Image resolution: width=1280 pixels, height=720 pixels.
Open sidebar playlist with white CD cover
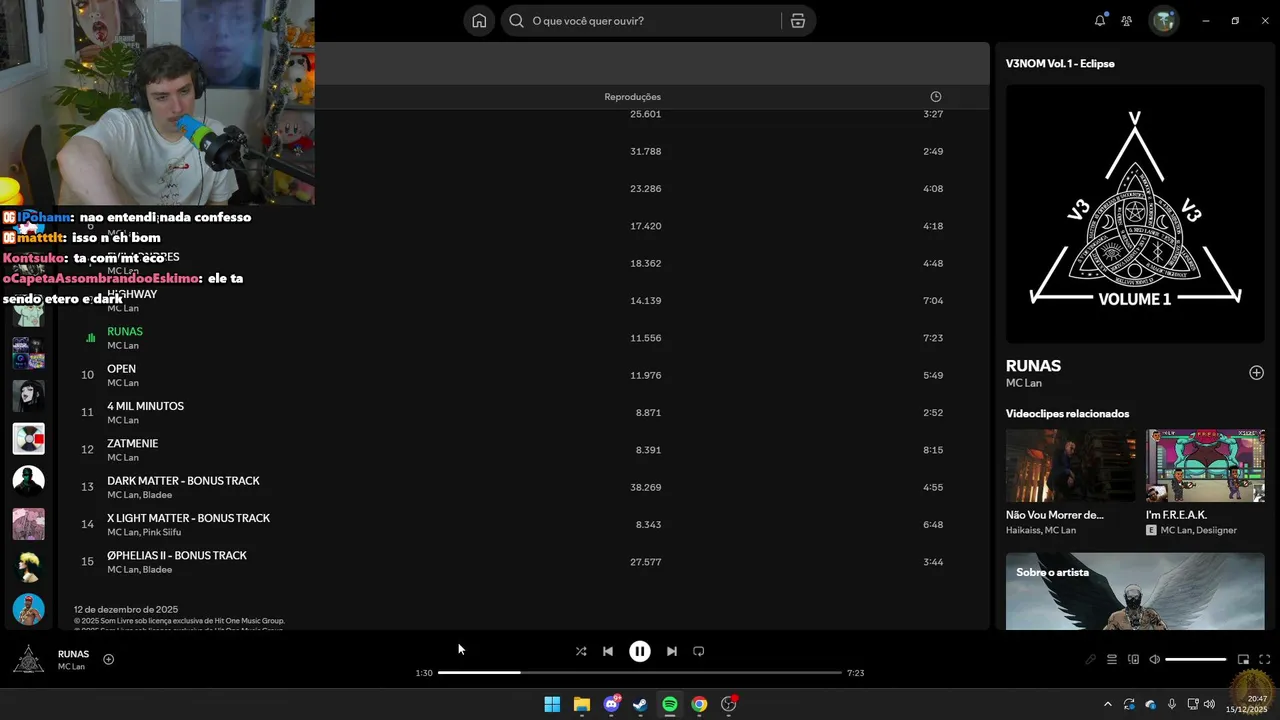click(x=28, y=438)
